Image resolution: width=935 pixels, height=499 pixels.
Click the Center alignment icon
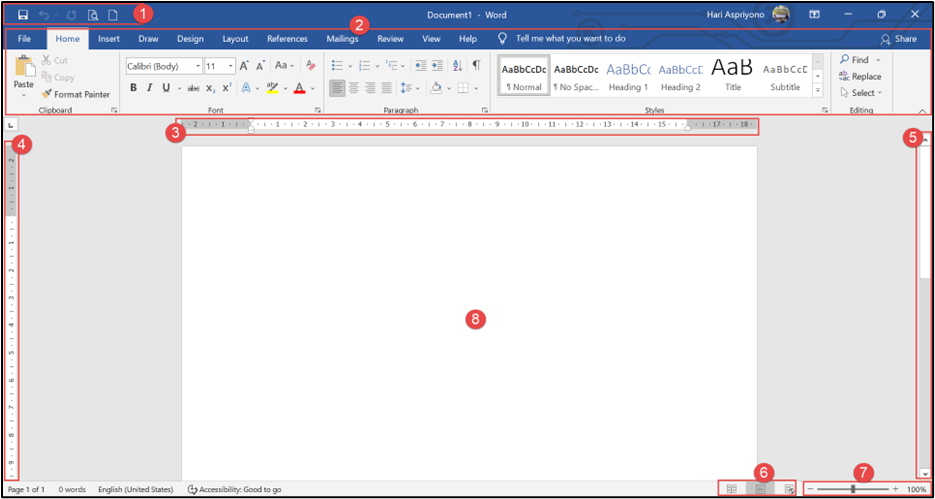point(353,88)
